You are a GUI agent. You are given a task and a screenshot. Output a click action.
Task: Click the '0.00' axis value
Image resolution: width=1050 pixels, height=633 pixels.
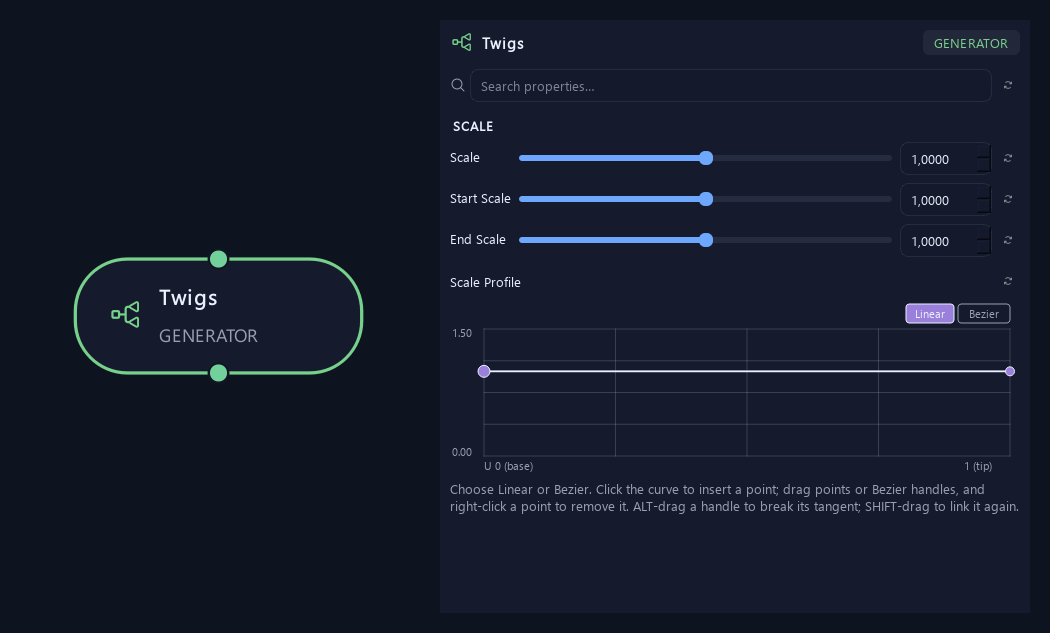[462, 452]
